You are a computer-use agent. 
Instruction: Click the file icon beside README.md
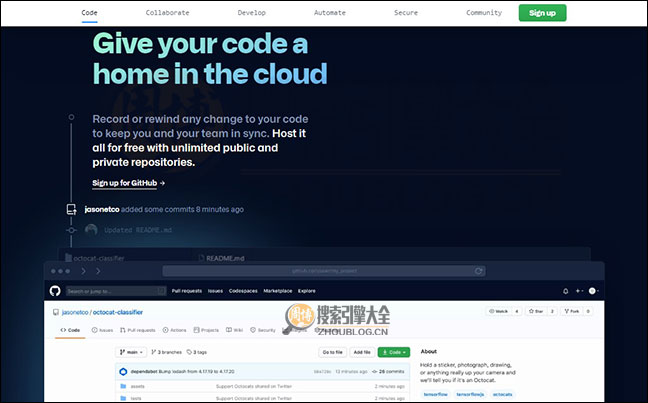pyautogui.click(x=201, y=258)
